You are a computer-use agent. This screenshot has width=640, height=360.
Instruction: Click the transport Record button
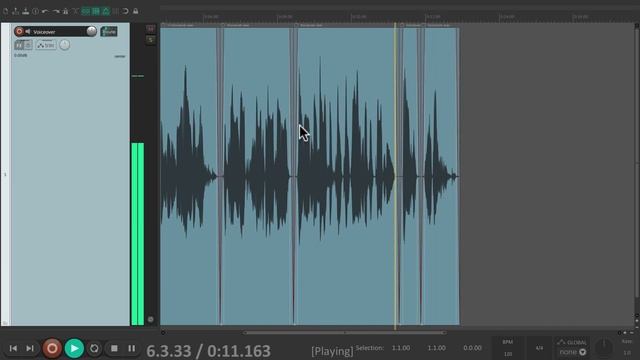[x=52, y=348]
